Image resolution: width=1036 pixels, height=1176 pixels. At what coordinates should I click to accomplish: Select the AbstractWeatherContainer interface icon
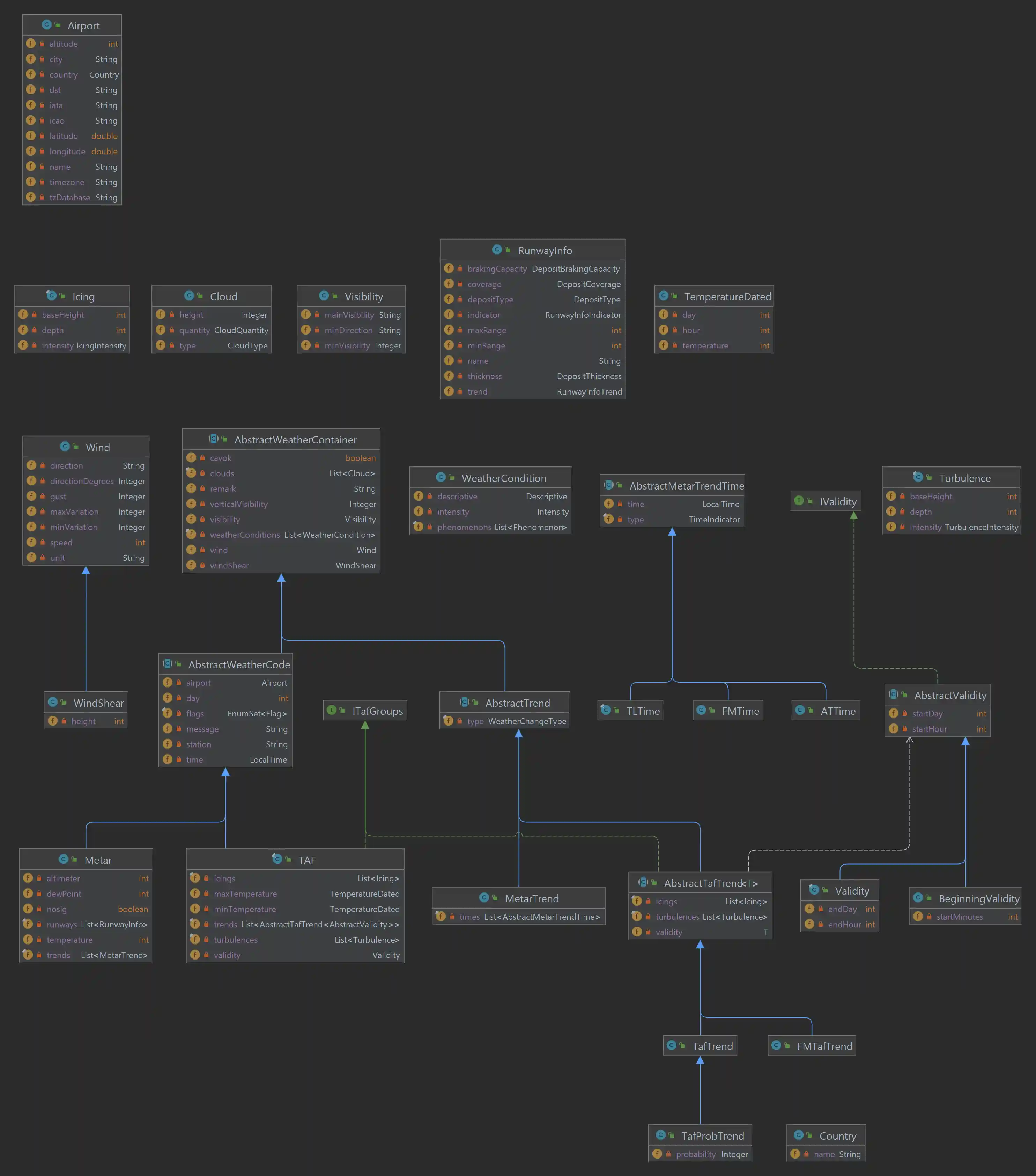214,439
